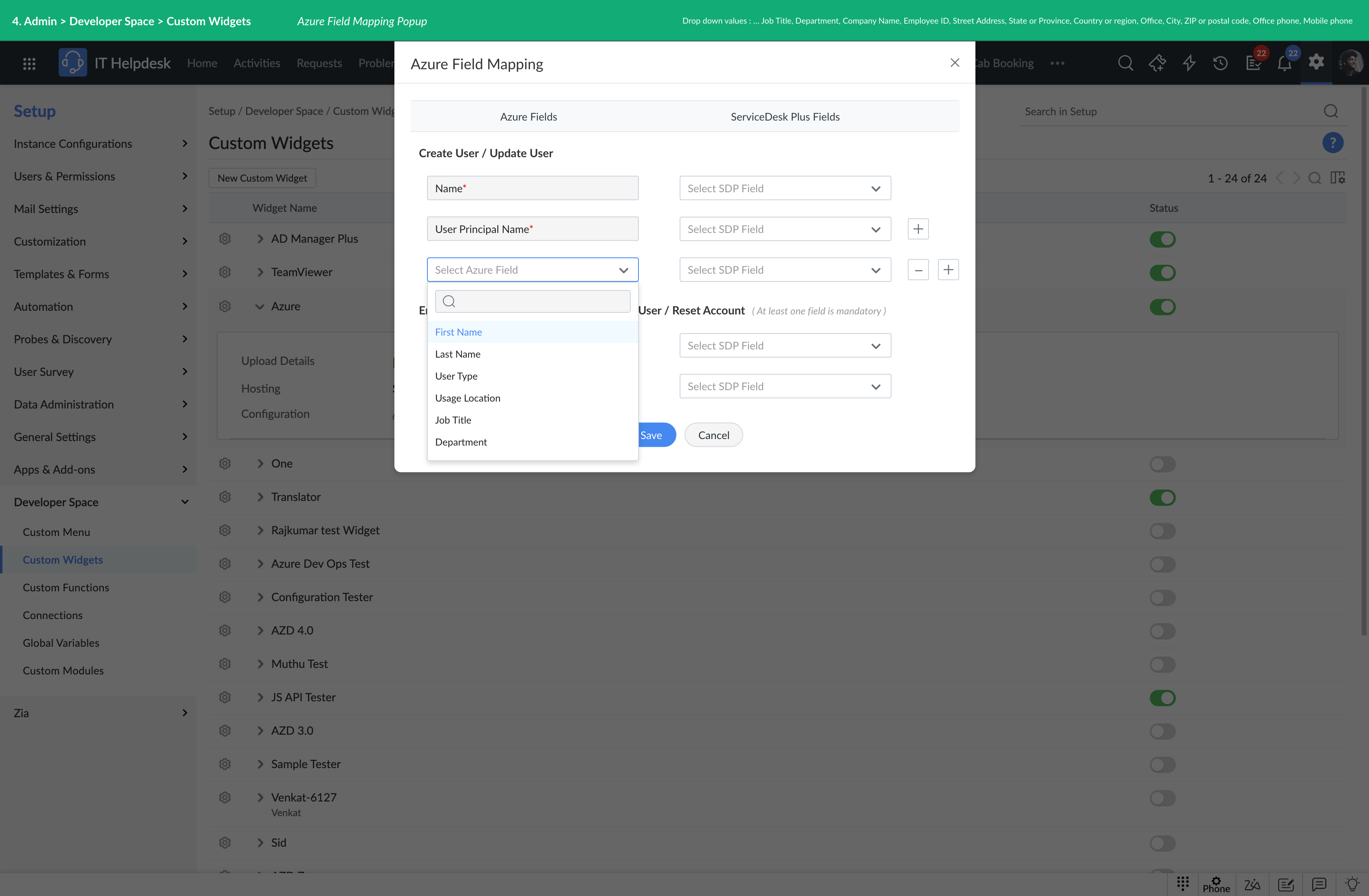Click the Save button in popup
Image resolution: width=1369 pixels, height=896 pixels.
tap(657, 435)
